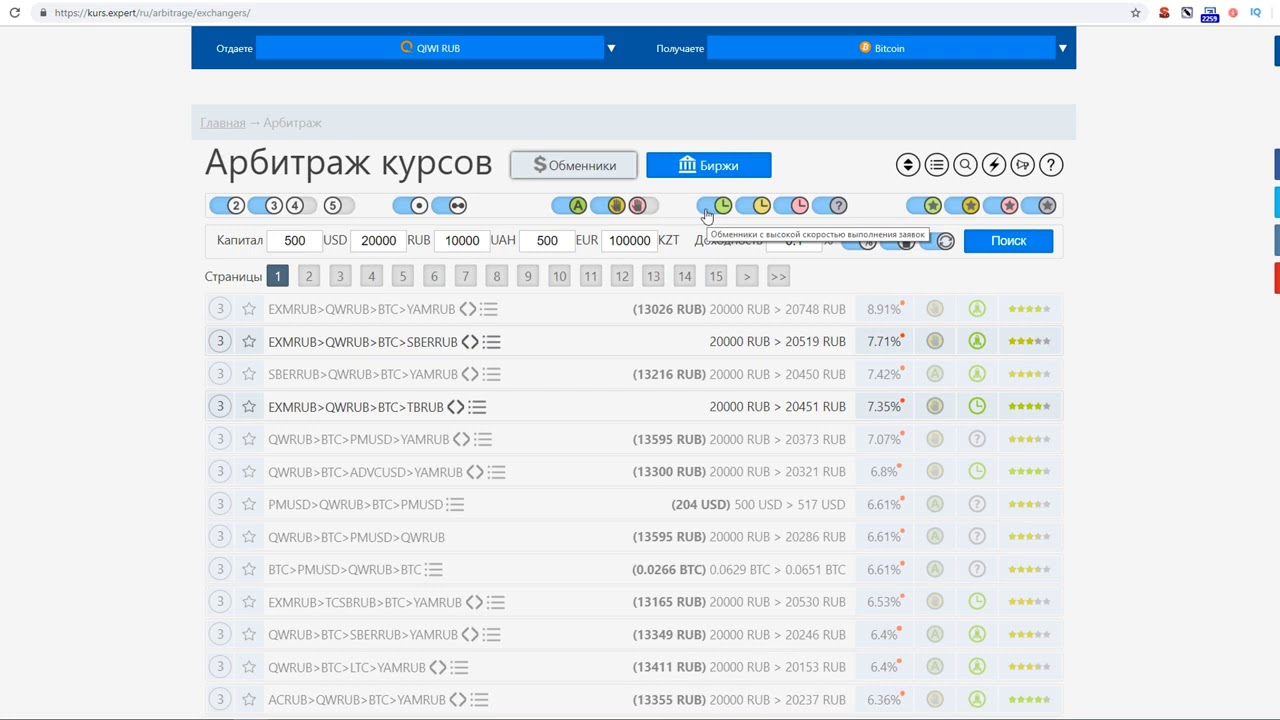Go to results page 2
The width and height of the screenshot is (1280, 720).
(x=309, y=276)
